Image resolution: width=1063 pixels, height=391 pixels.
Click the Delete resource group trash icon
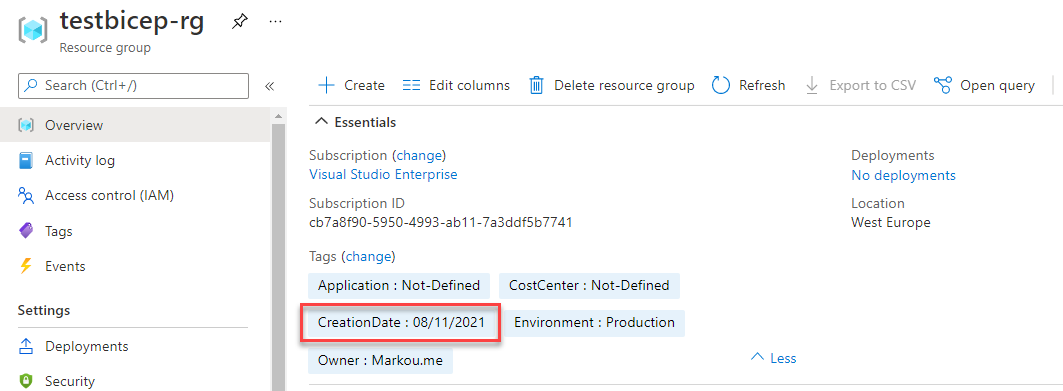coord(536,85)
